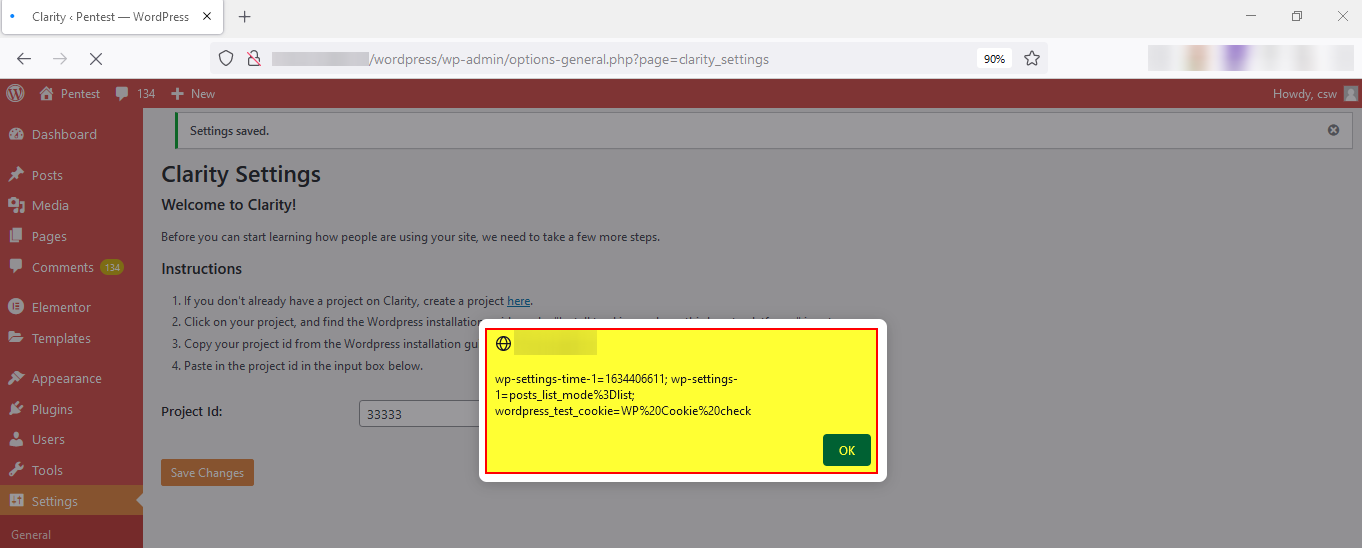The height and width of the screenshot is (548, 1362).
Task: Click the WordPress logo icon
Action: 15,93
